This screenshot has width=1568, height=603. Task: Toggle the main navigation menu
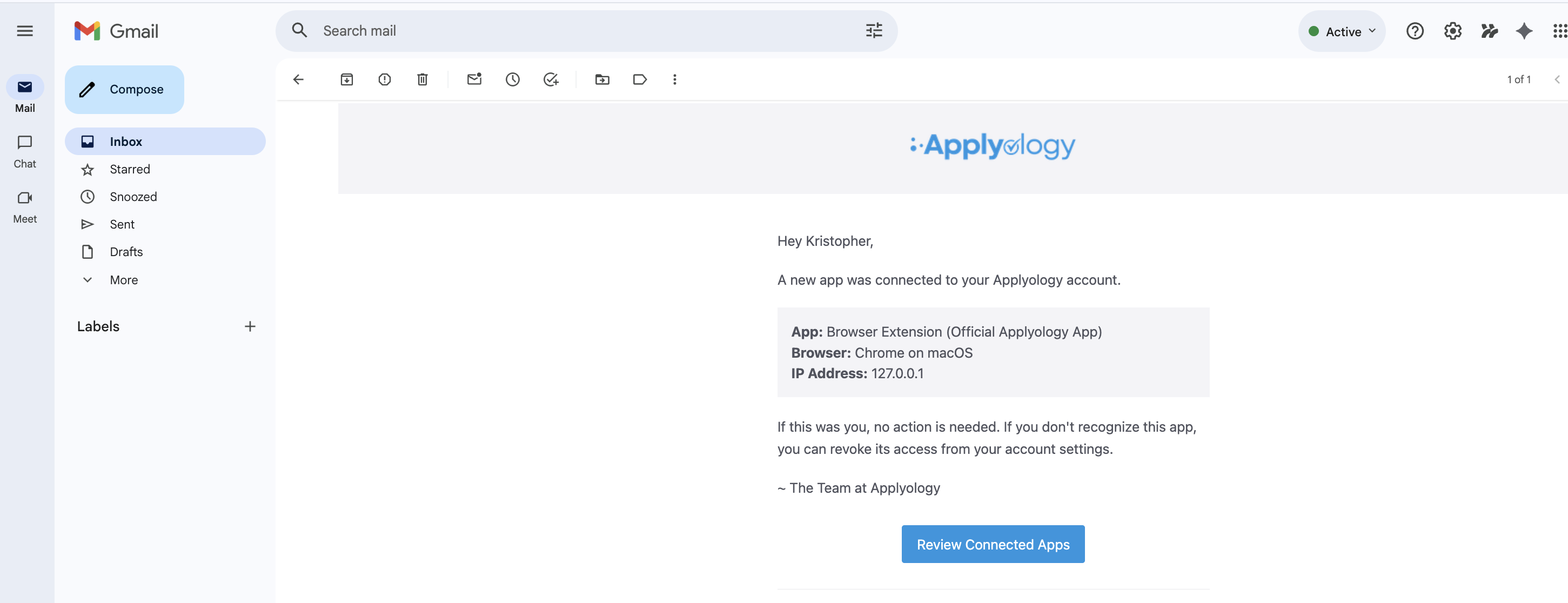(x=24, y=30)
